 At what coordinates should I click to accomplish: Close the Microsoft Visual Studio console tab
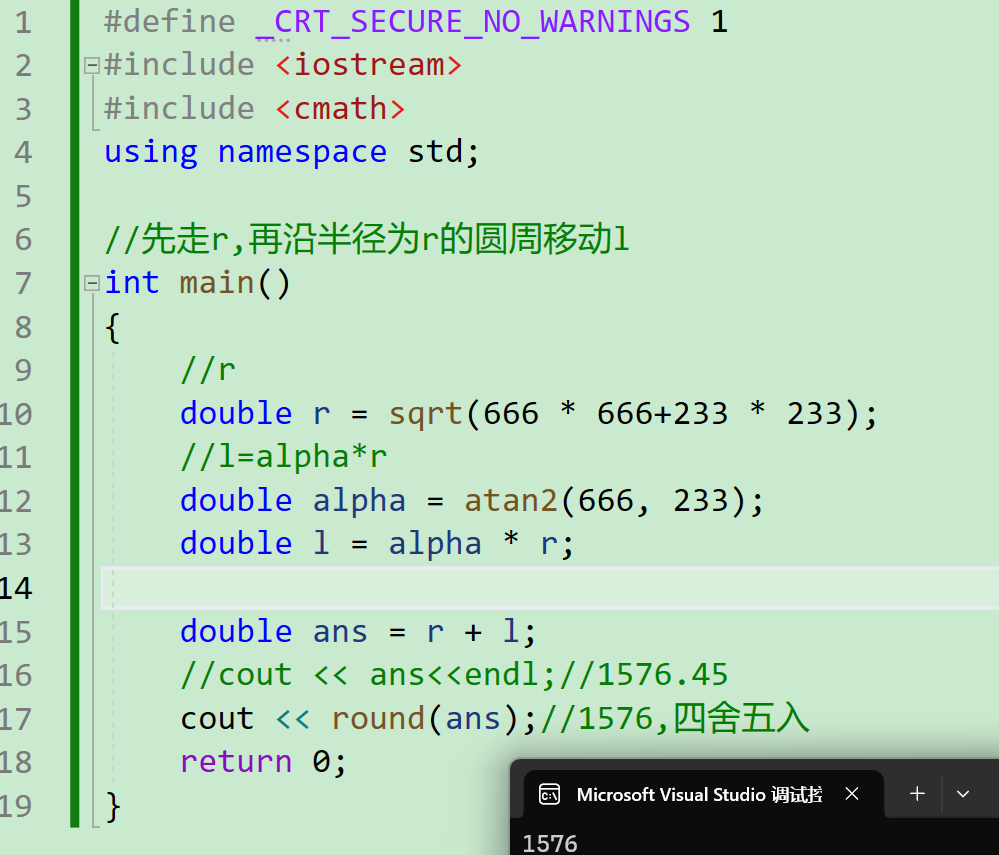coord(852,794)
